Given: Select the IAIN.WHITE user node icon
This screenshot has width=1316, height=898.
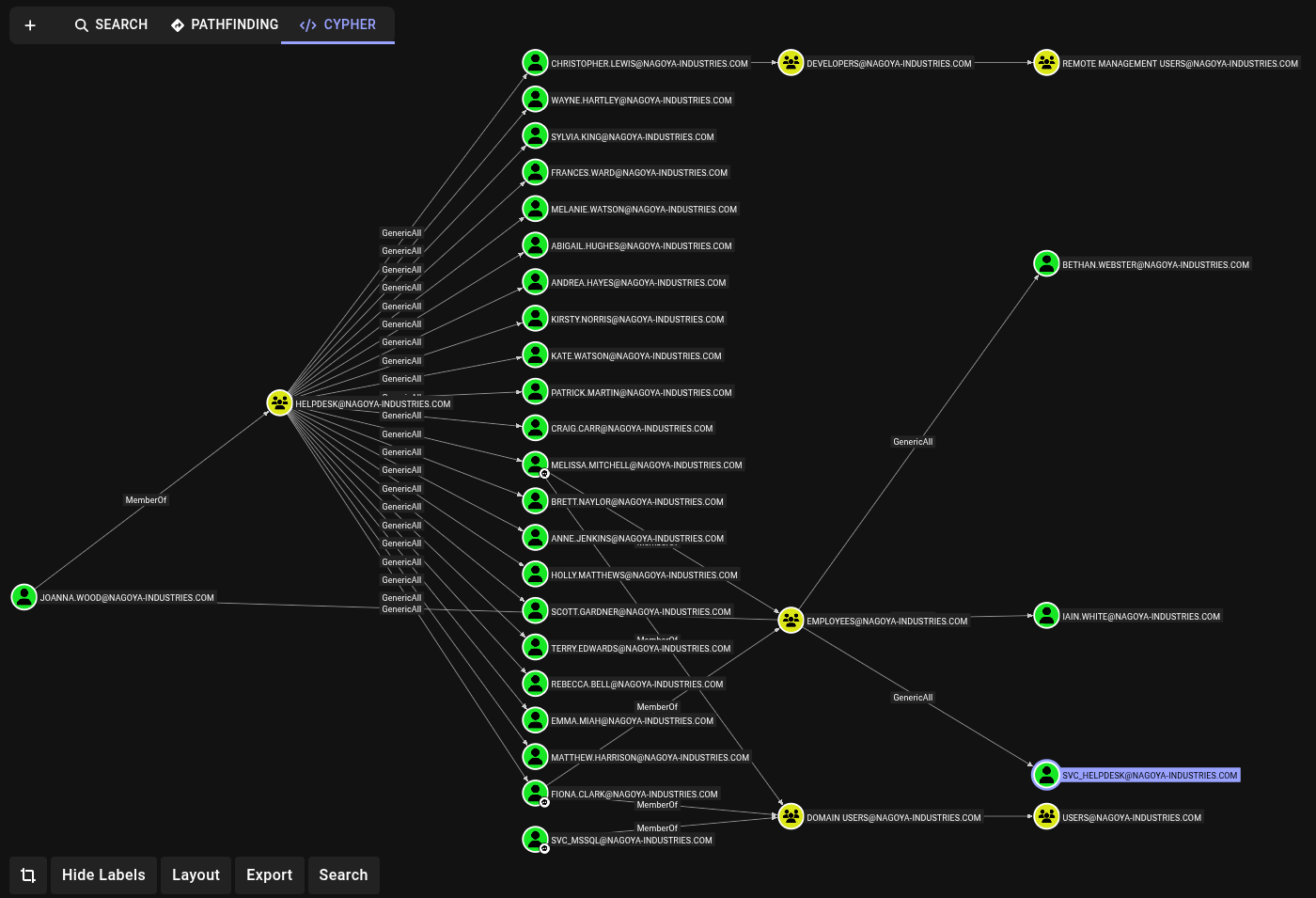Looking at the screenshot, I should pos(1046,616).
